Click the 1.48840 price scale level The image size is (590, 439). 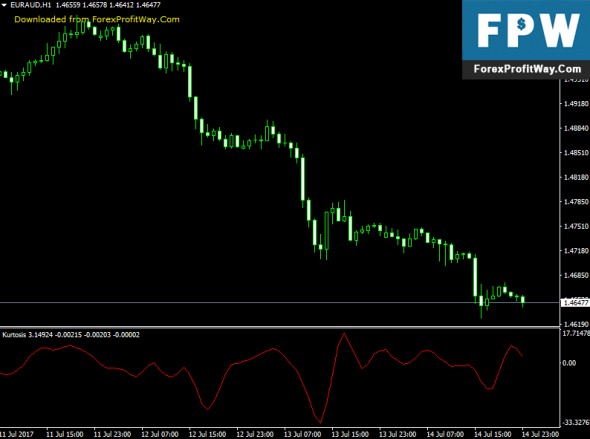coord(576,128)
